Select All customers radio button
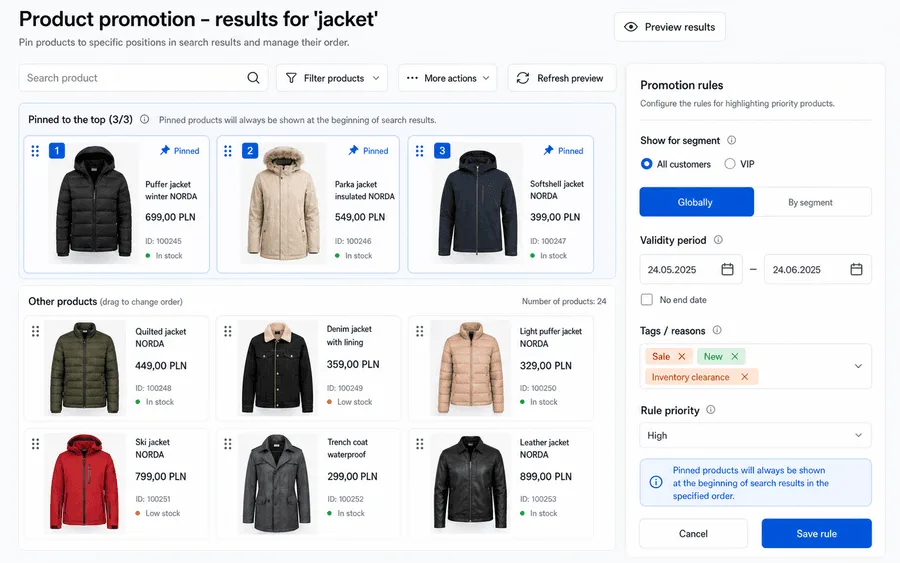This screenshot has height=563, width=900. pos(646,164)
